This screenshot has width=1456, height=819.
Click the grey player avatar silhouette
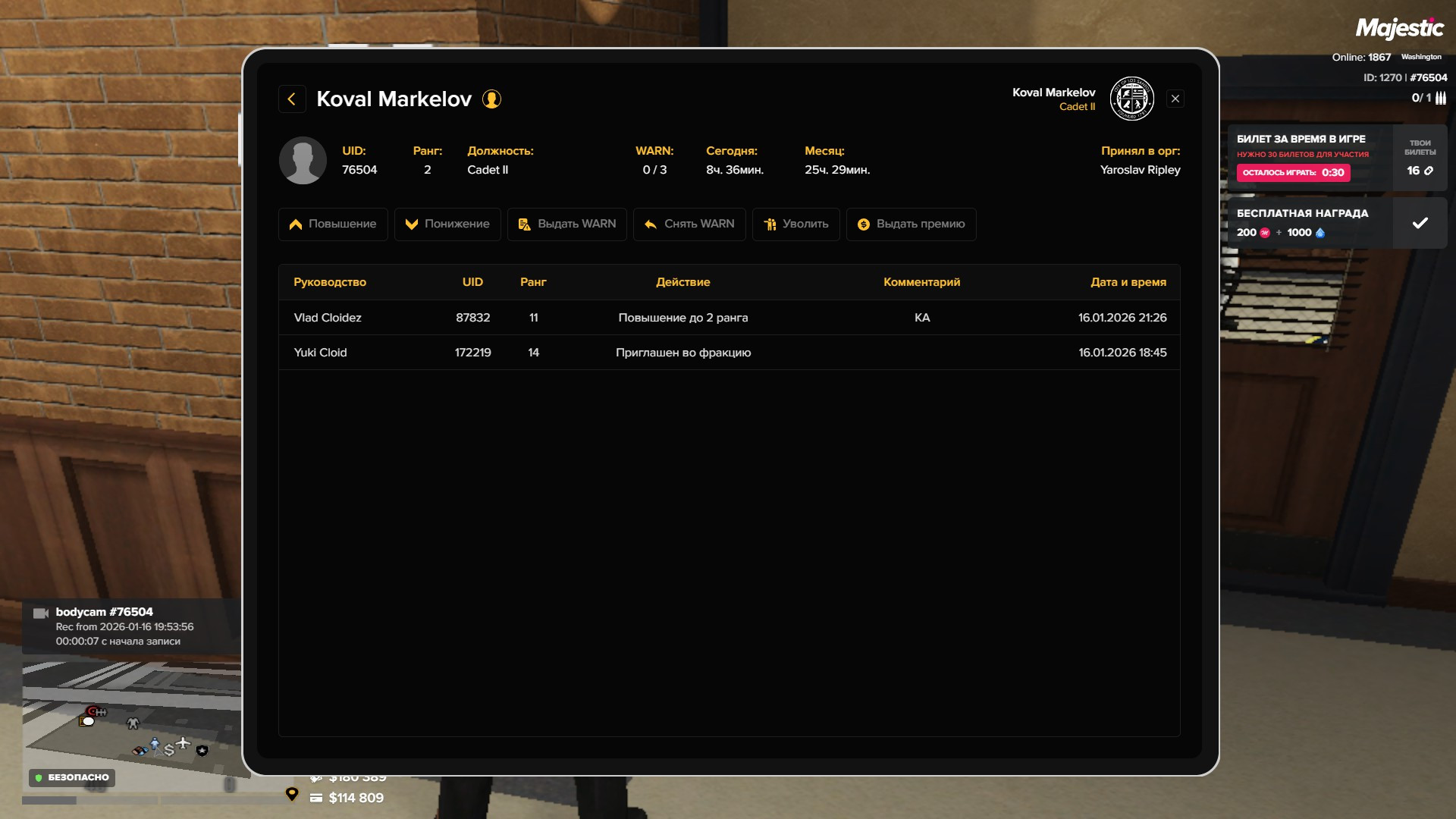tap(303, 161)
